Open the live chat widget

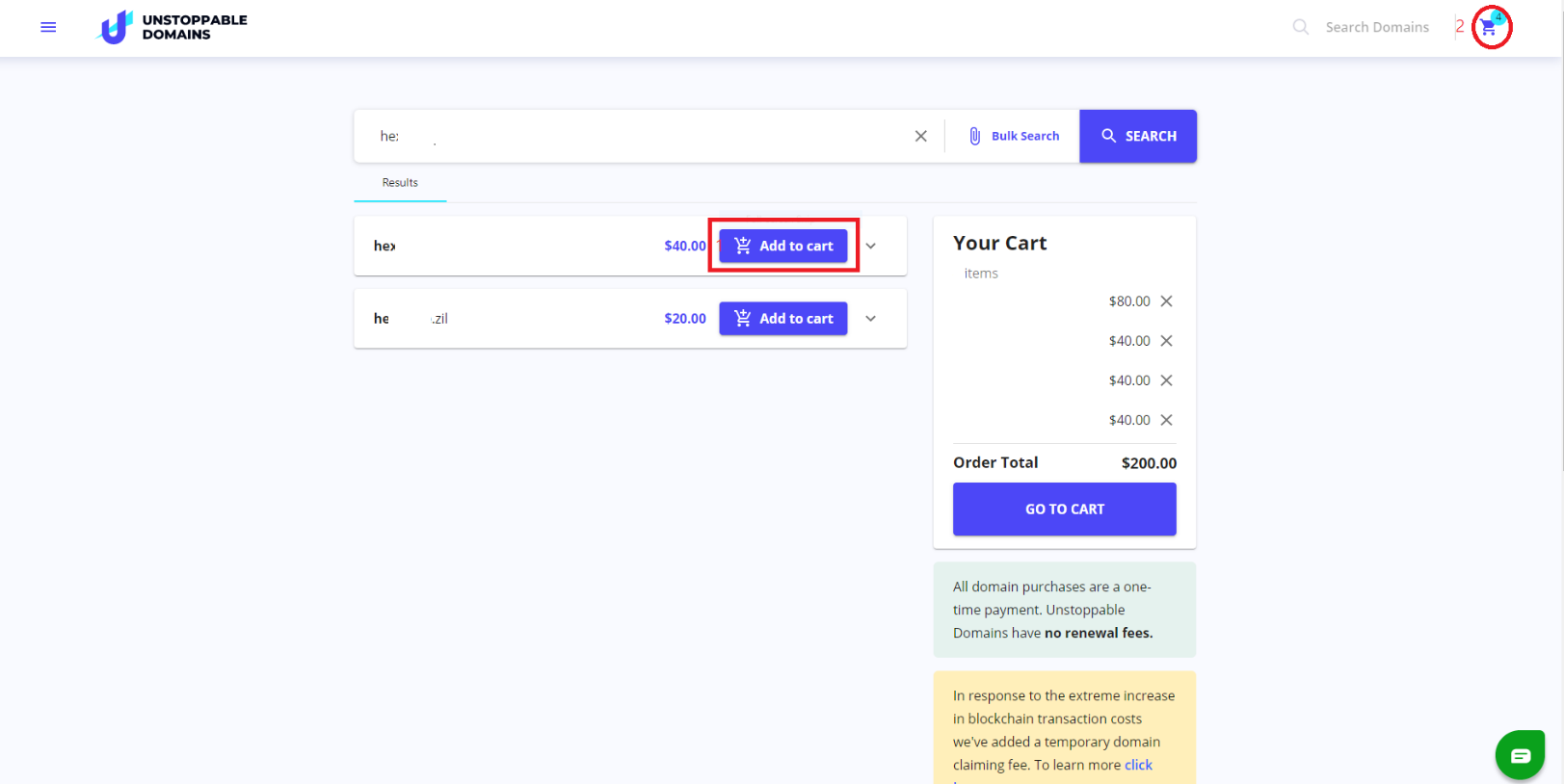[x=1520, y=755]
